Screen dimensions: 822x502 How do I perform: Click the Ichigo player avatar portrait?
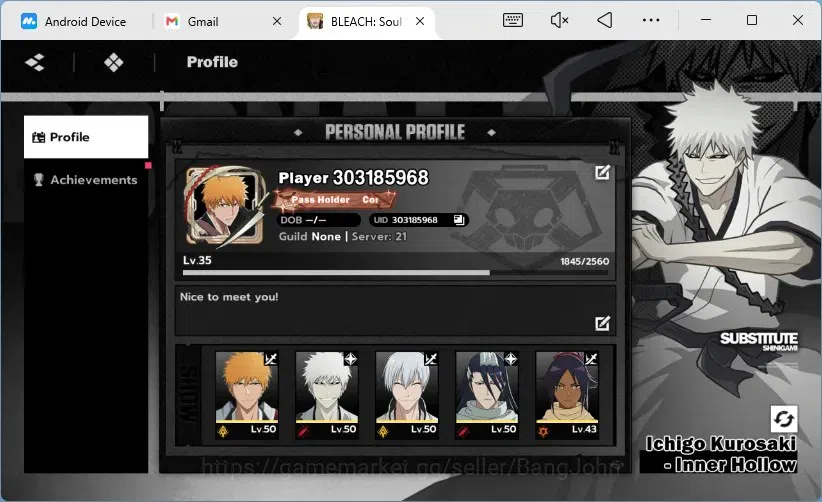[225, 206]
